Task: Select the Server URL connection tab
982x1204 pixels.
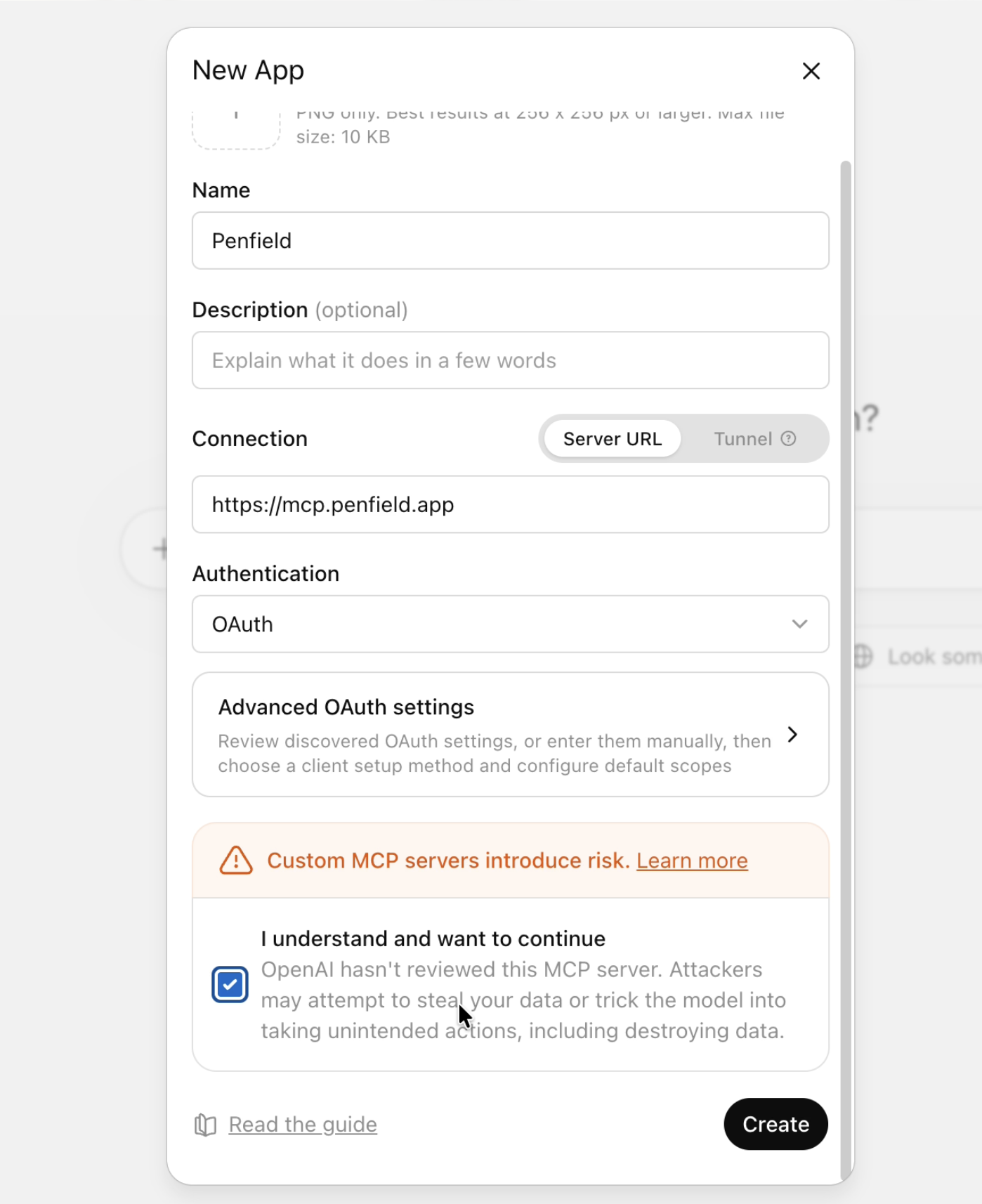Action: (x=613, y=439)
